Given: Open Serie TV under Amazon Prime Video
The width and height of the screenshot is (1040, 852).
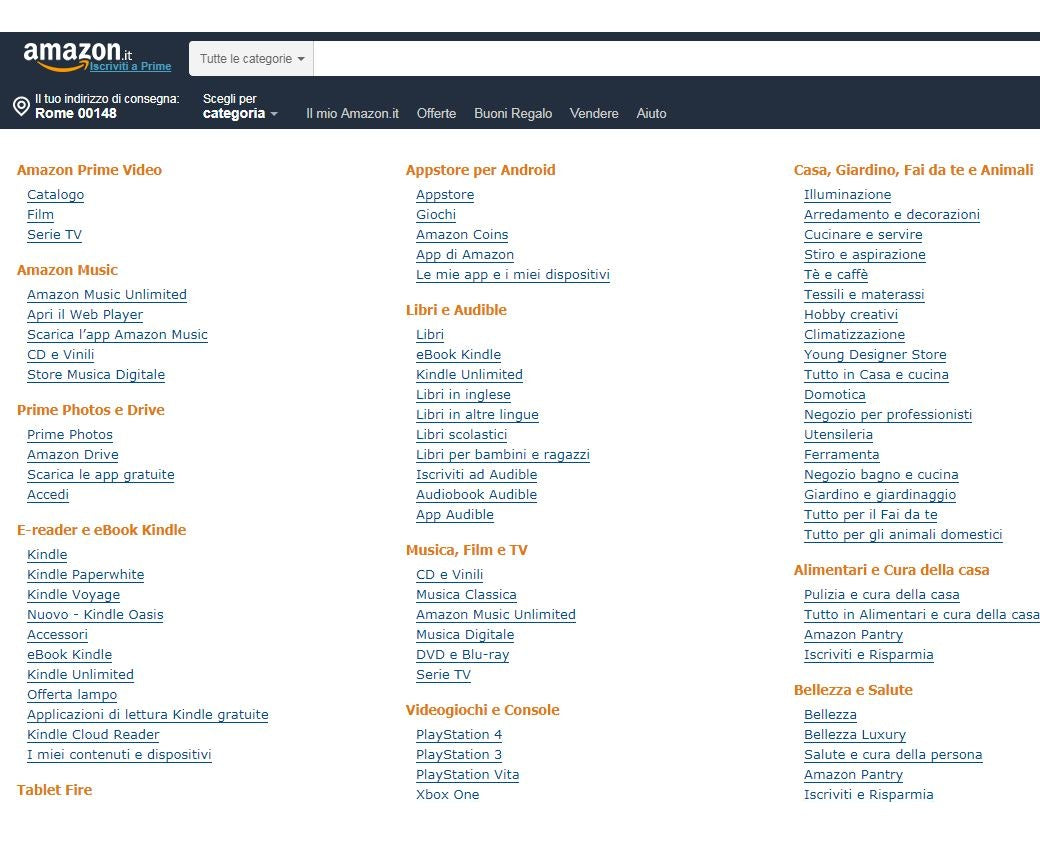Looking at the screenshot, I should tap(54, 235).
